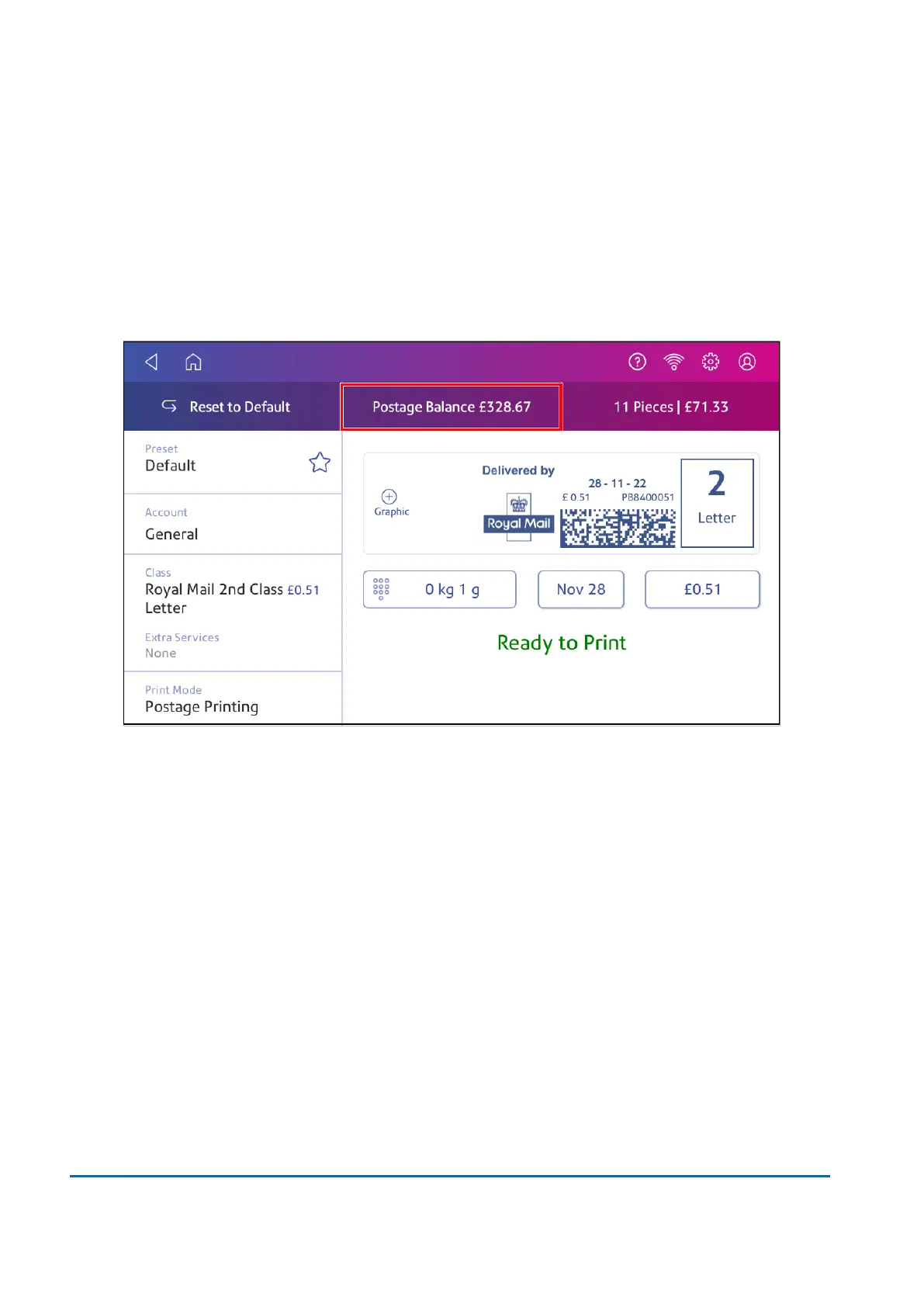This screenshot has width=924, height=1307.
Task: Open the 11 Pieces | £71.33 tab
Action: (x=671, y=407)
